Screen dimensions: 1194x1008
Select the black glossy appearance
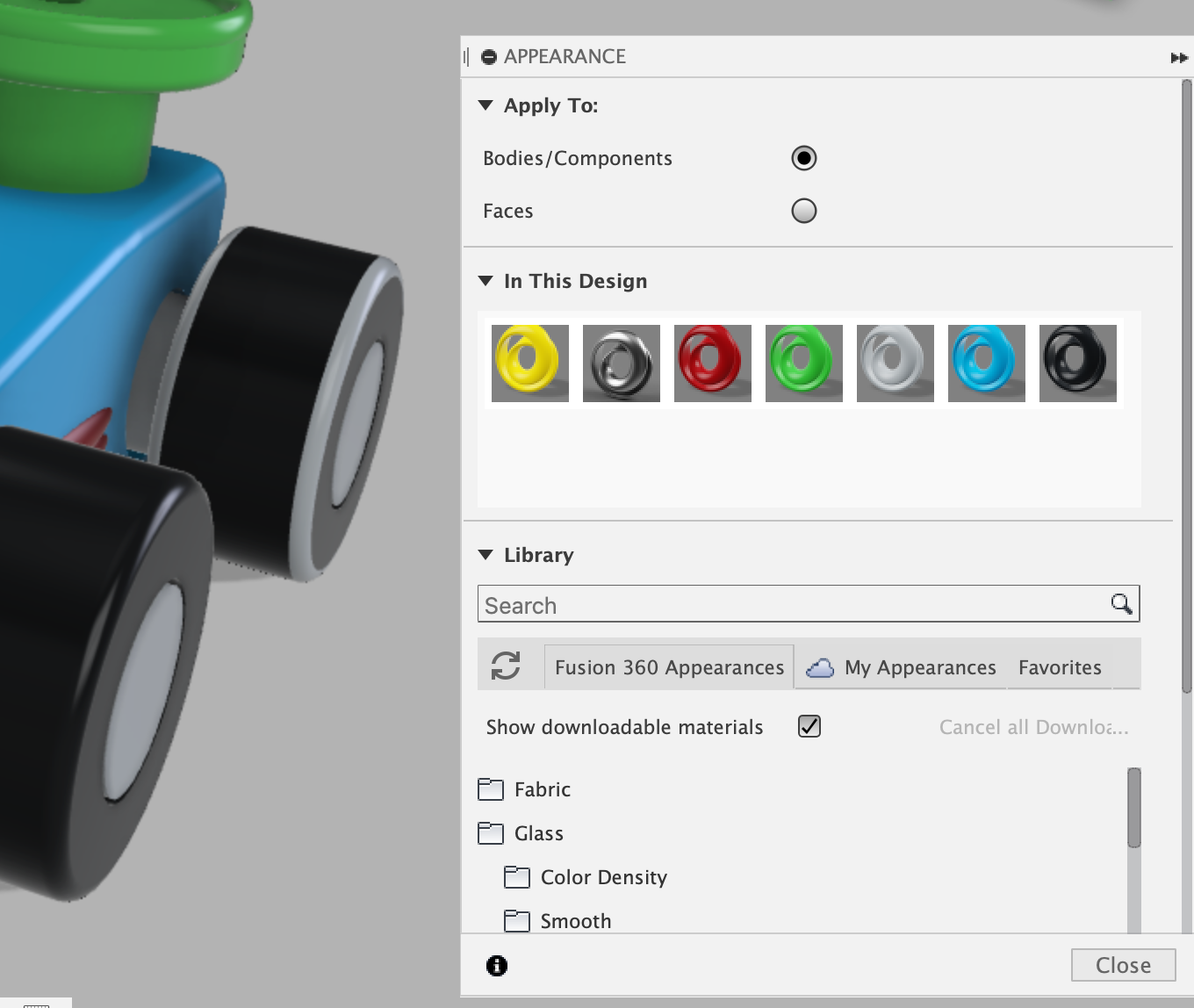[1077, 363]
